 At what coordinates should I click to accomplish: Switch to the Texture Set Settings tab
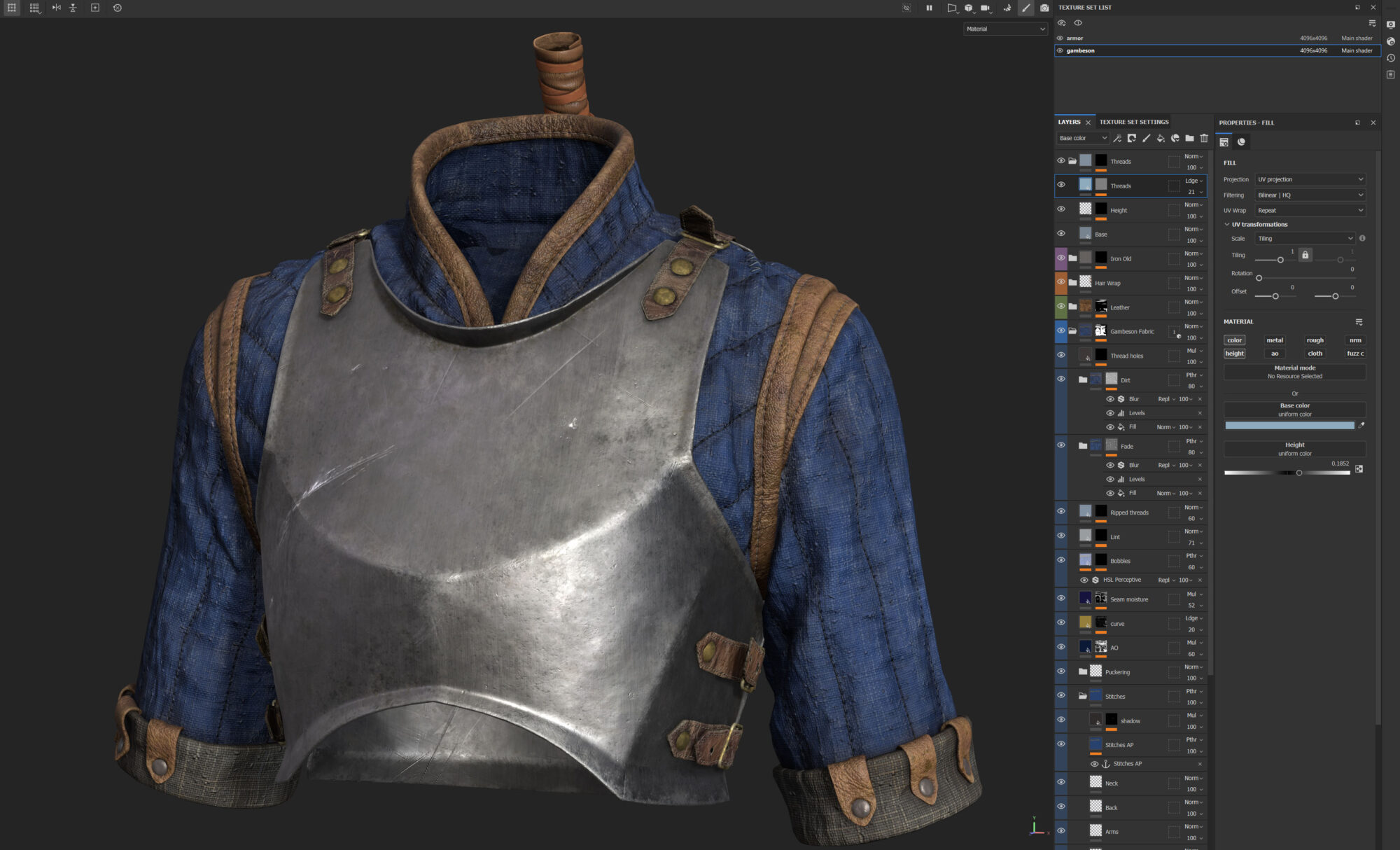coord(1133,122)
